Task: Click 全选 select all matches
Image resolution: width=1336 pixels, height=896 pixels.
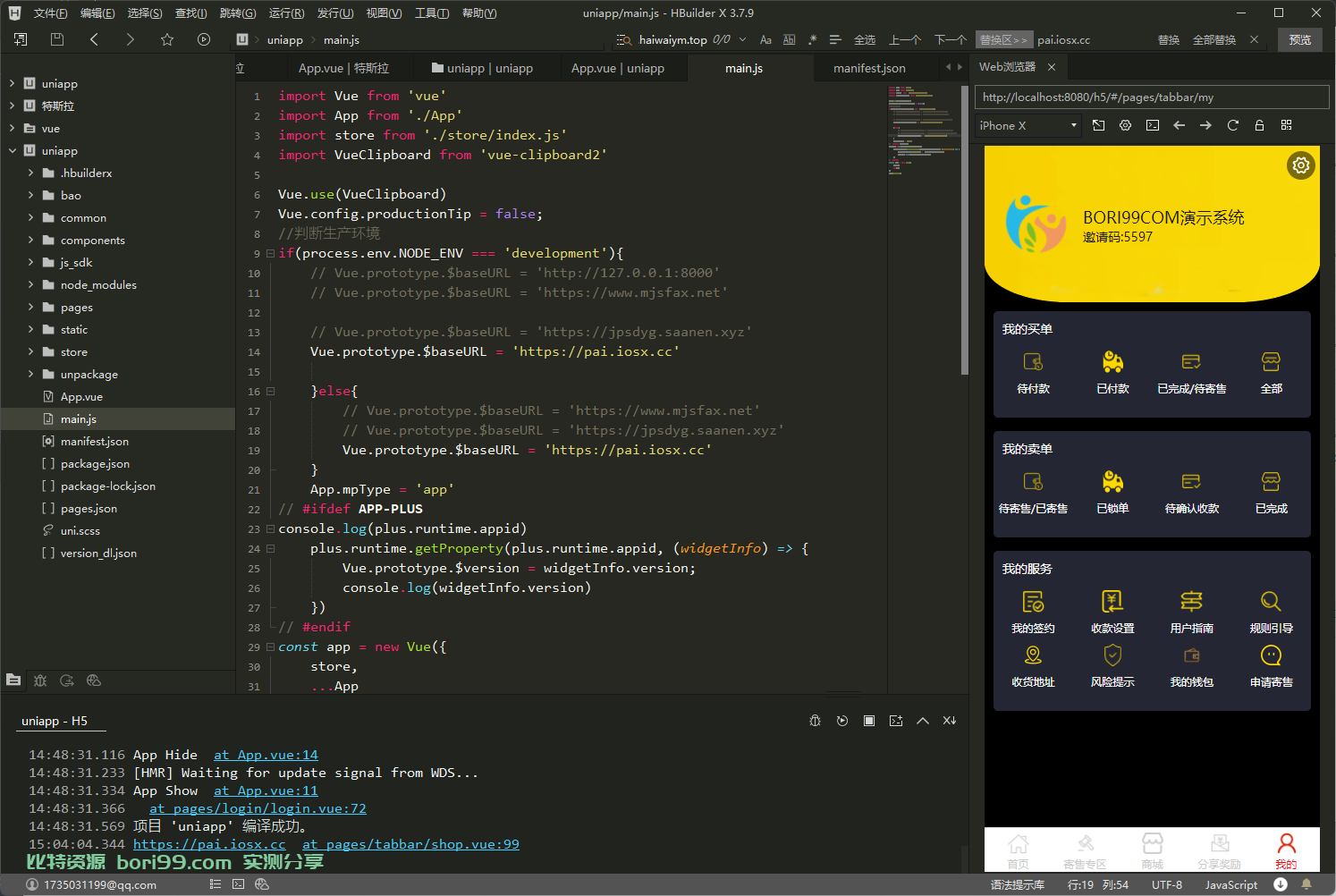Action: click(x=865, y=39)
